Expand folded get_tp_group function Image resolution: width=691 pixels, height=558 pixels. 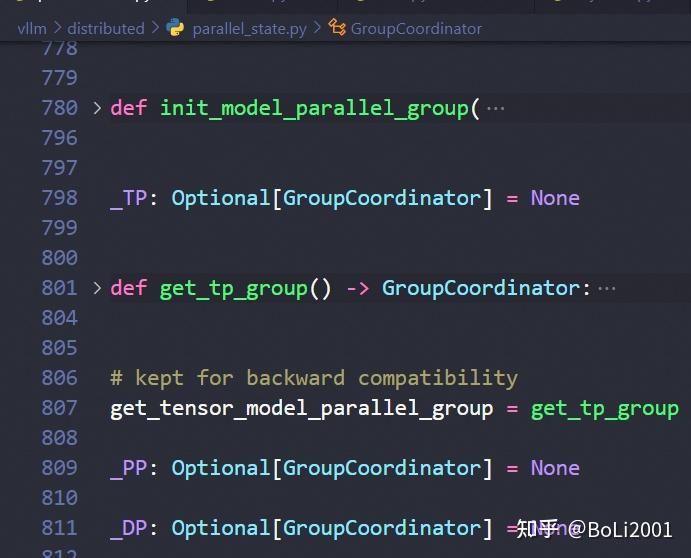click(97, 288)
